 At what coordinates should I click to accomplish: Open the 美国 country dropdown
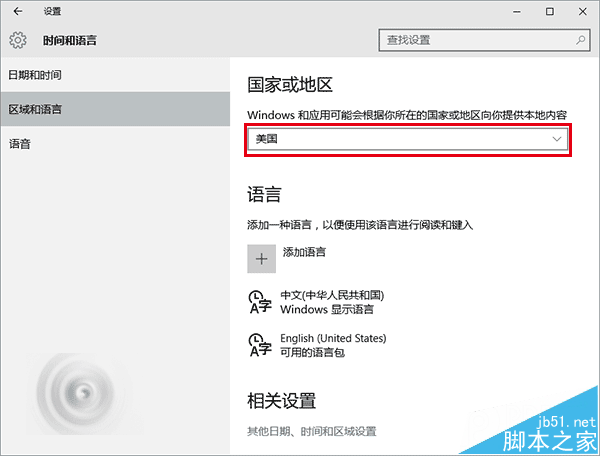[408, 139]
